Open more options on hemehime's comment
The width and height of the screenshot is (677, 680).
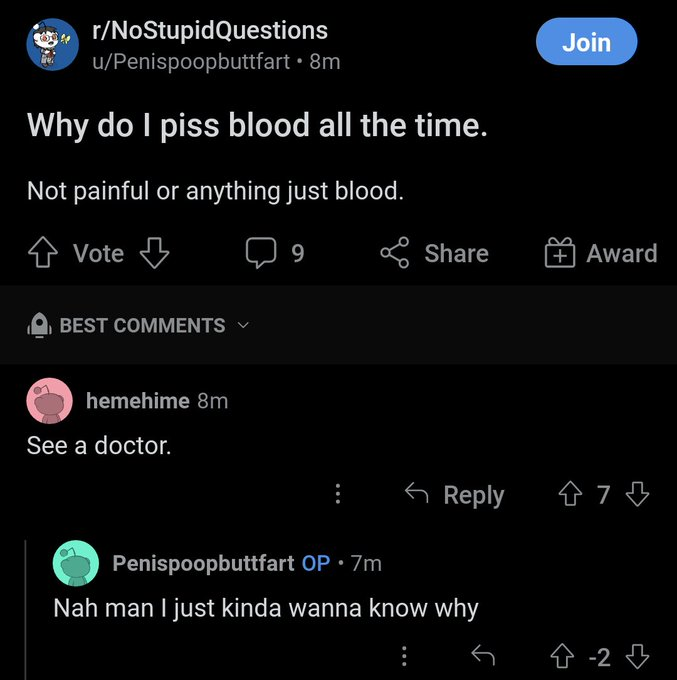[x=337, y=494]
